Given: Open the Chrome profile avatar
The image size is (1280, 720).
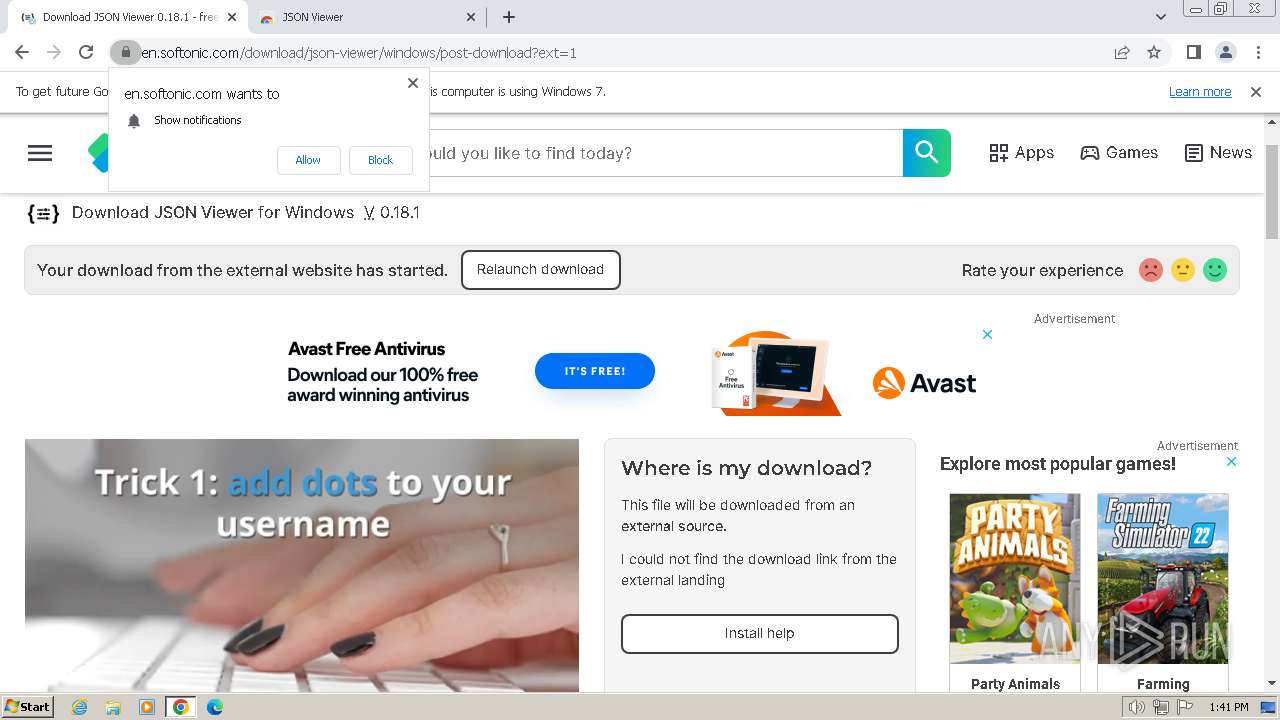Looking at the screenshot, I should pos(1225,52).
